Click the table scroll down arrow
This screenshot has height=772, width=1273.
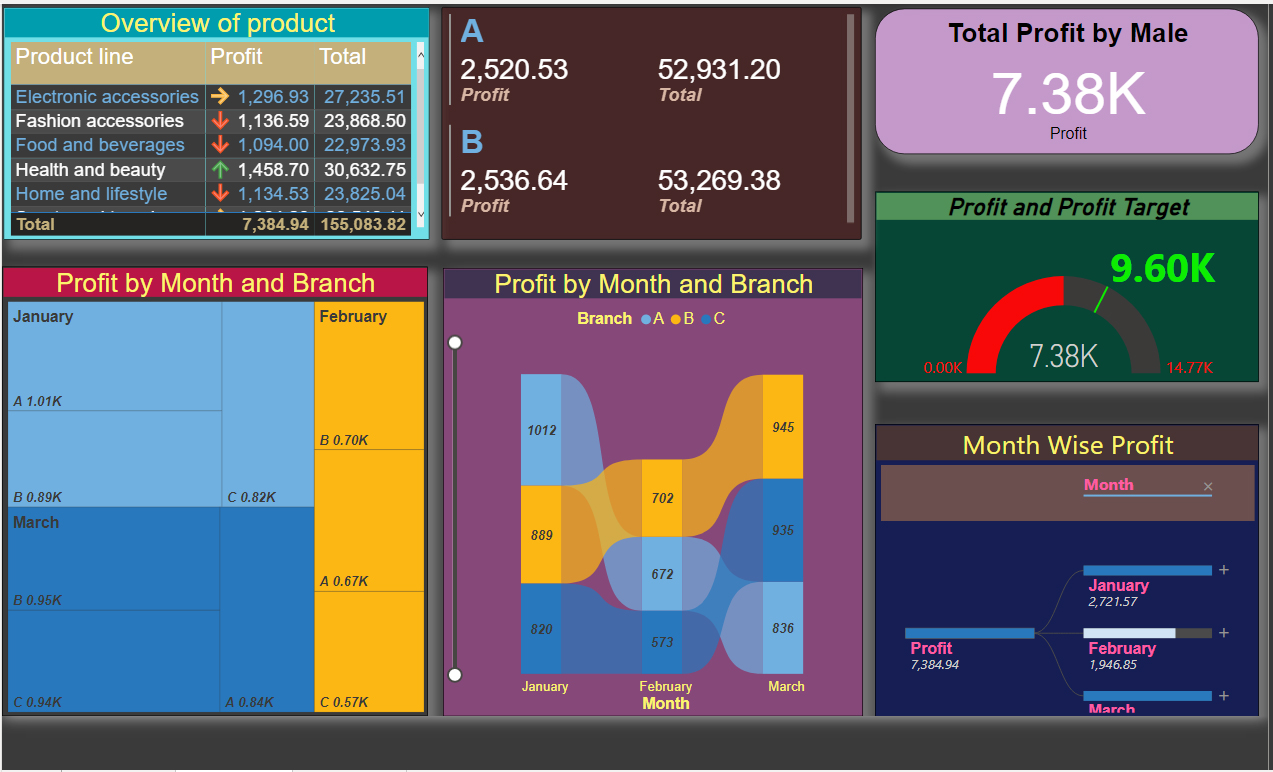click(x=420, y=214)
